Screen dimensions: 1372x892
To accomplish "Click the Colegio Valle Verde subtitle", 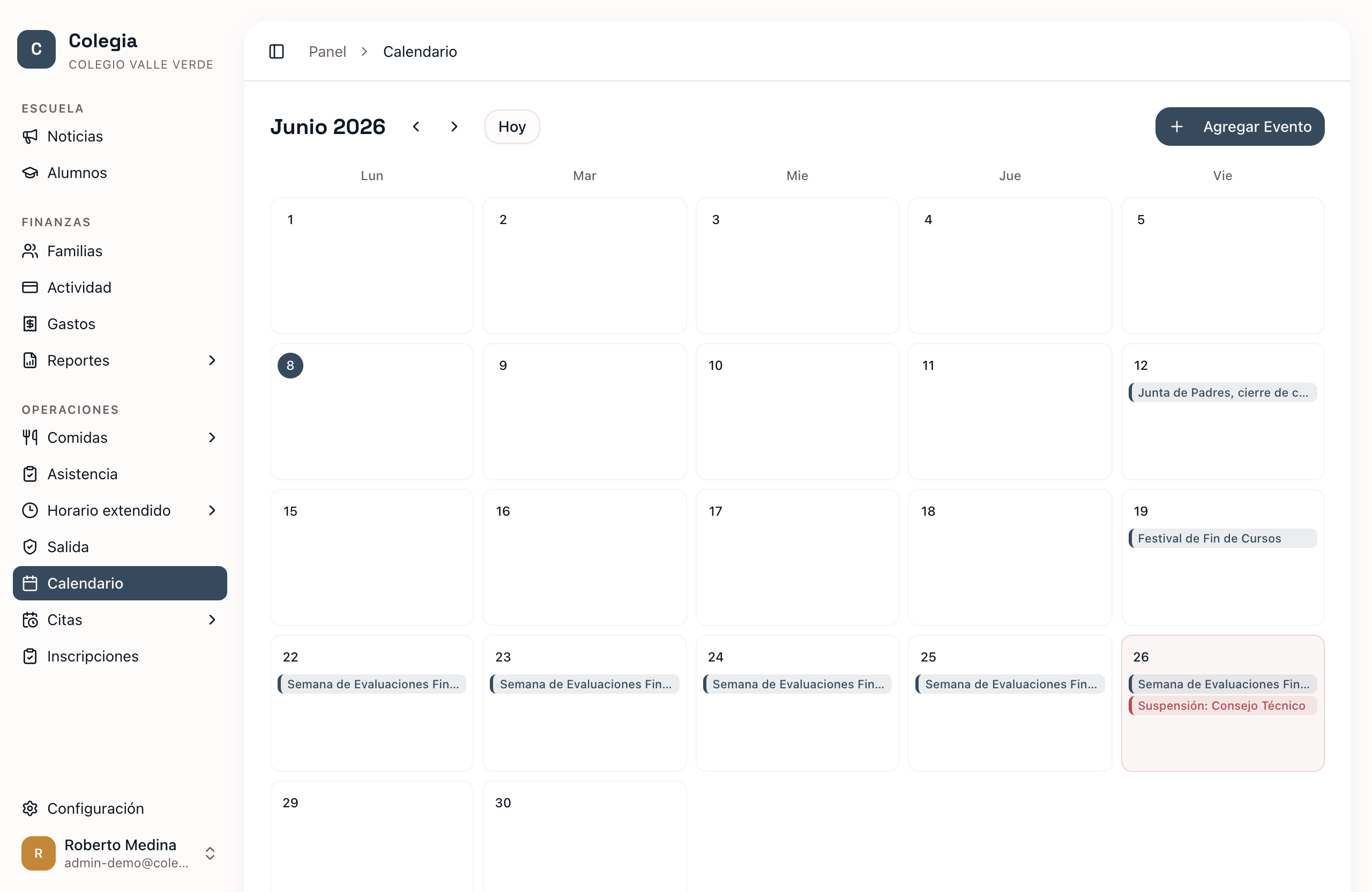I will tap(141, 64).
